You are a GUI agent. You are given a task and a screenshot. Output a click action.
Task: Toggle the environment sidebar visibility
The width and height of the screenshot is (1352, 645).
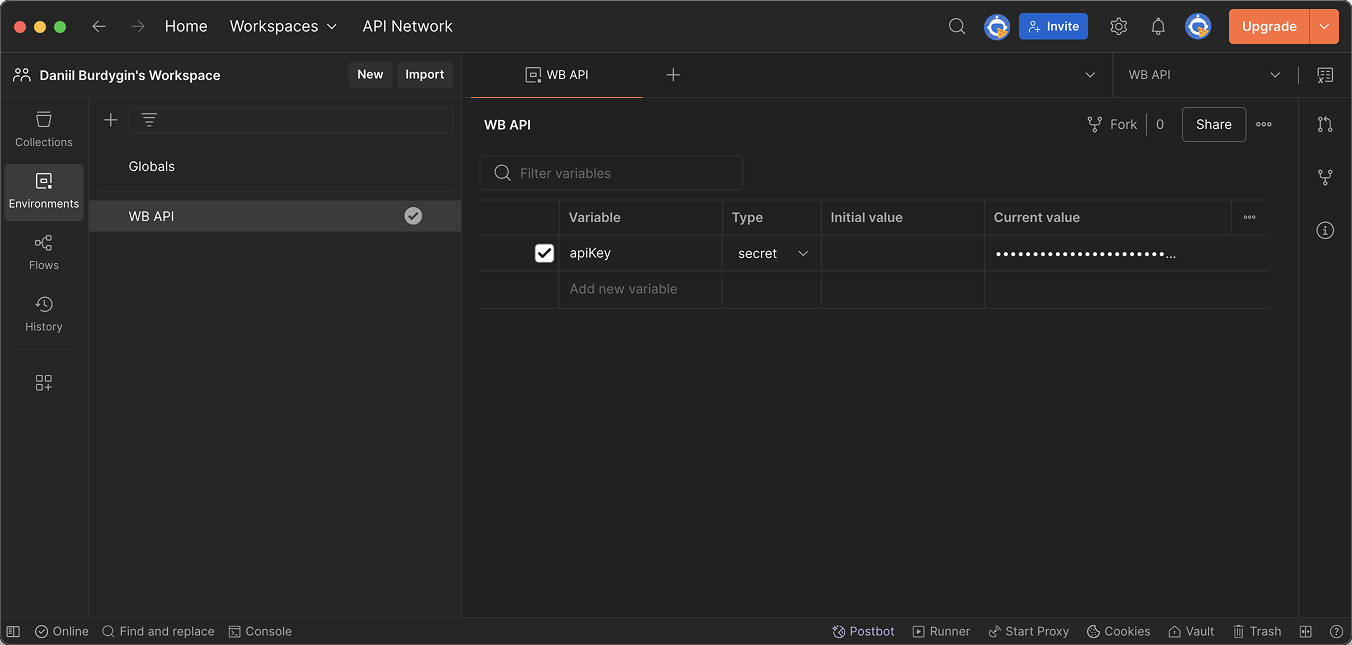(x=12, y=631)
